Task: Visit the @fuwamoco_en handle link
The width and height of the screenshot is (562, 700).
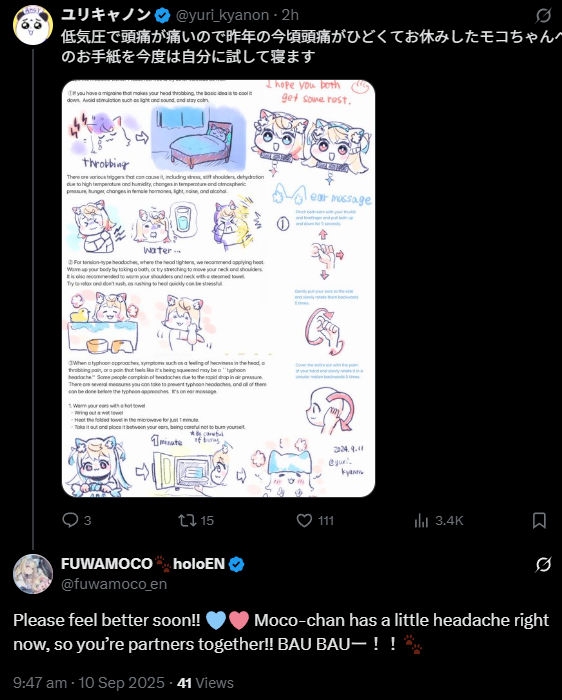Action: pyautogui.click(x=114, y=584)
